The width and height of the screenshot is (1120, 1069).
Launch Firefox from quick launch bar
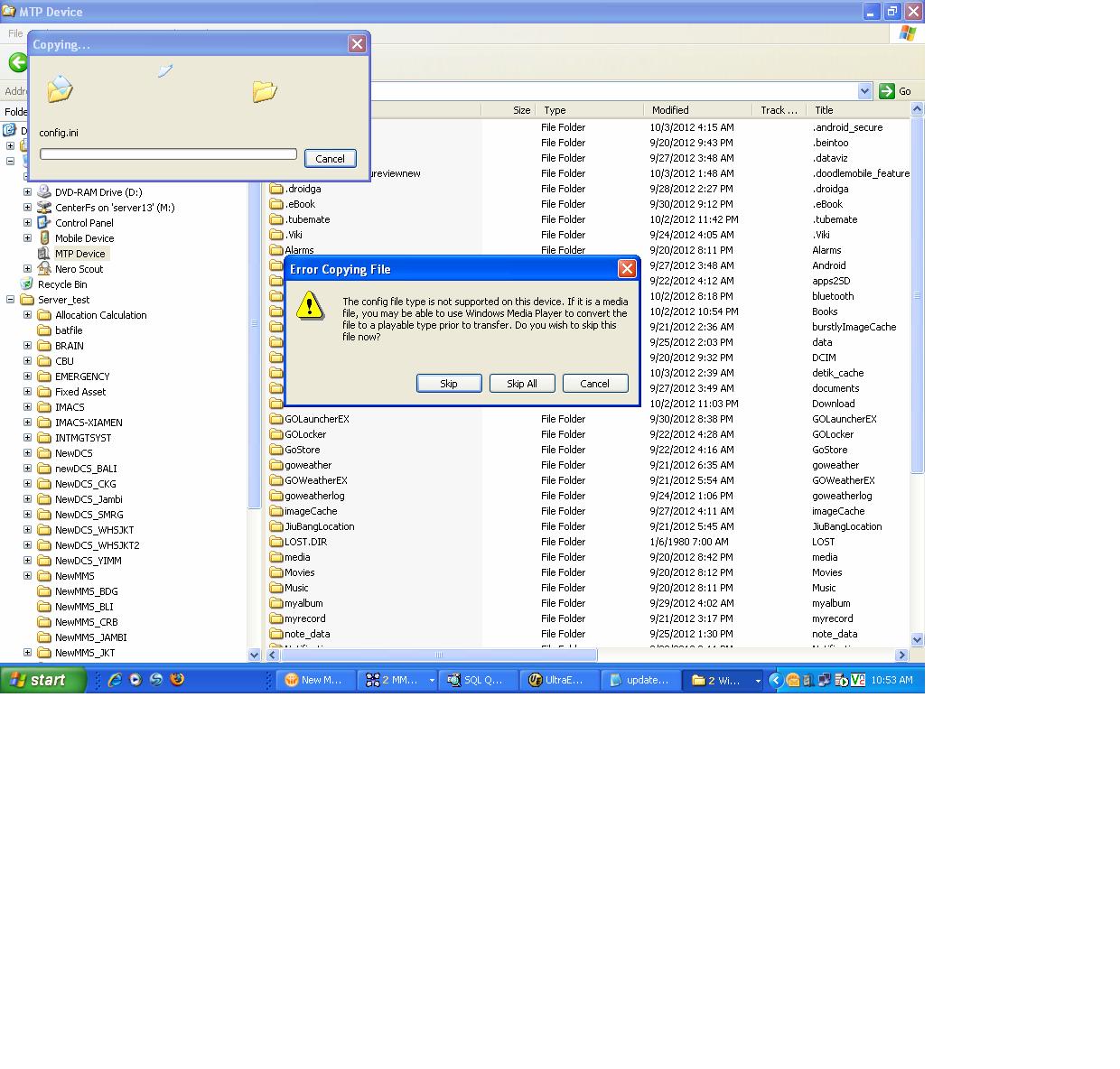point(177,680)
